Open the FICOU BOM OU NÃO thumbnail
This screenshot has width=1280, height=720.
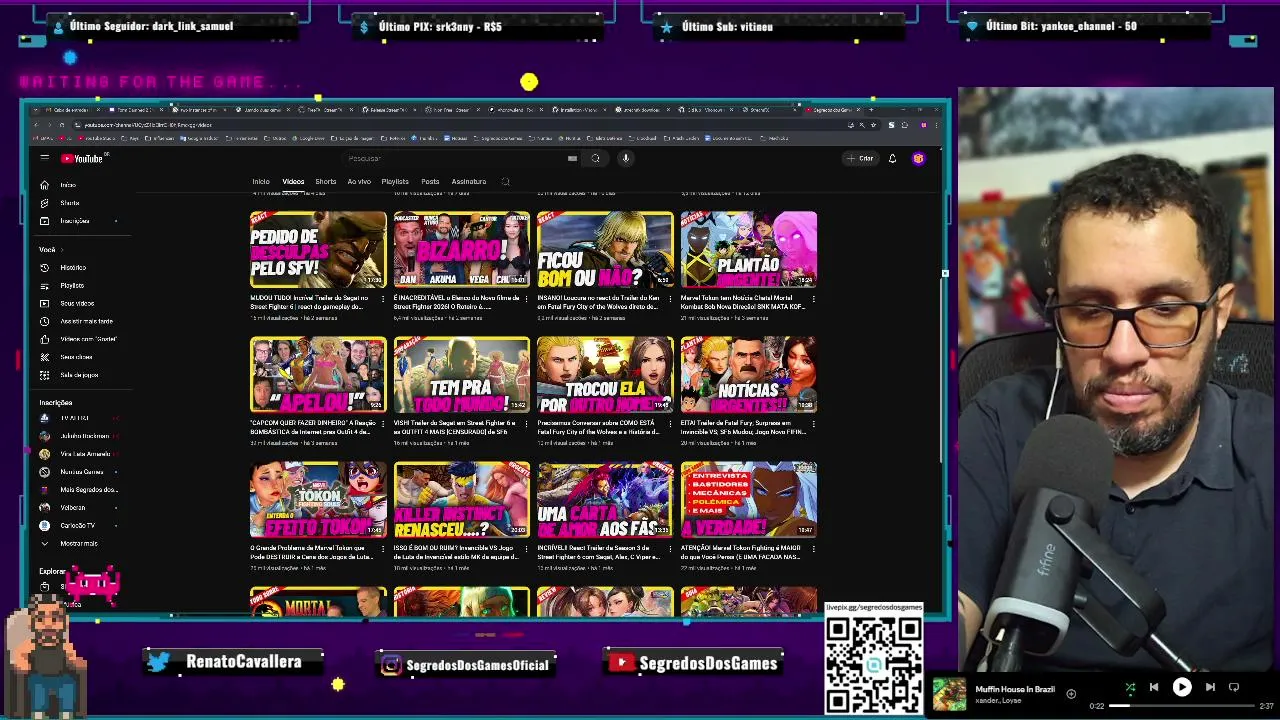[605, 249]
